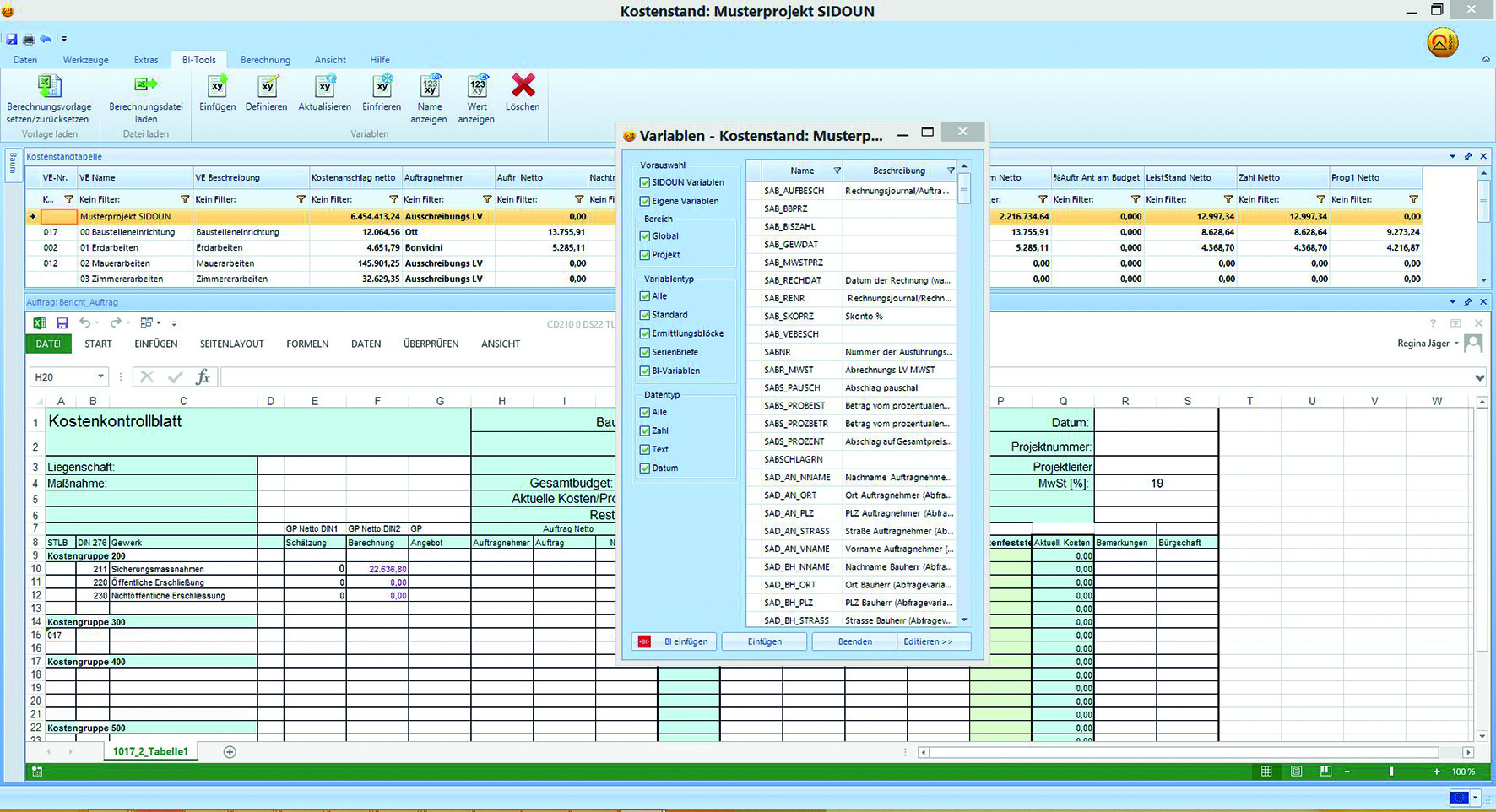This screenshot has height=812, width=1496.
Task: Toggle Eigene Variablen checkbox
Action: (x=645, y=201)
